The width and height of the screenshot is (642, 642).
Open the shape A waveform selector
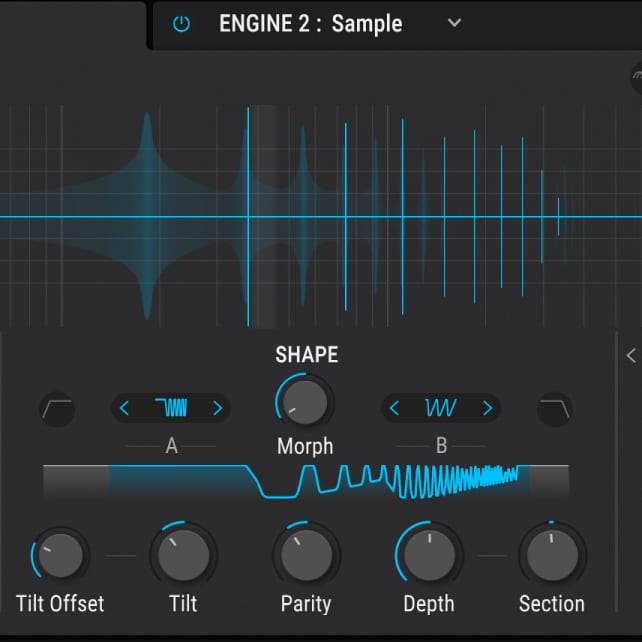171,408
